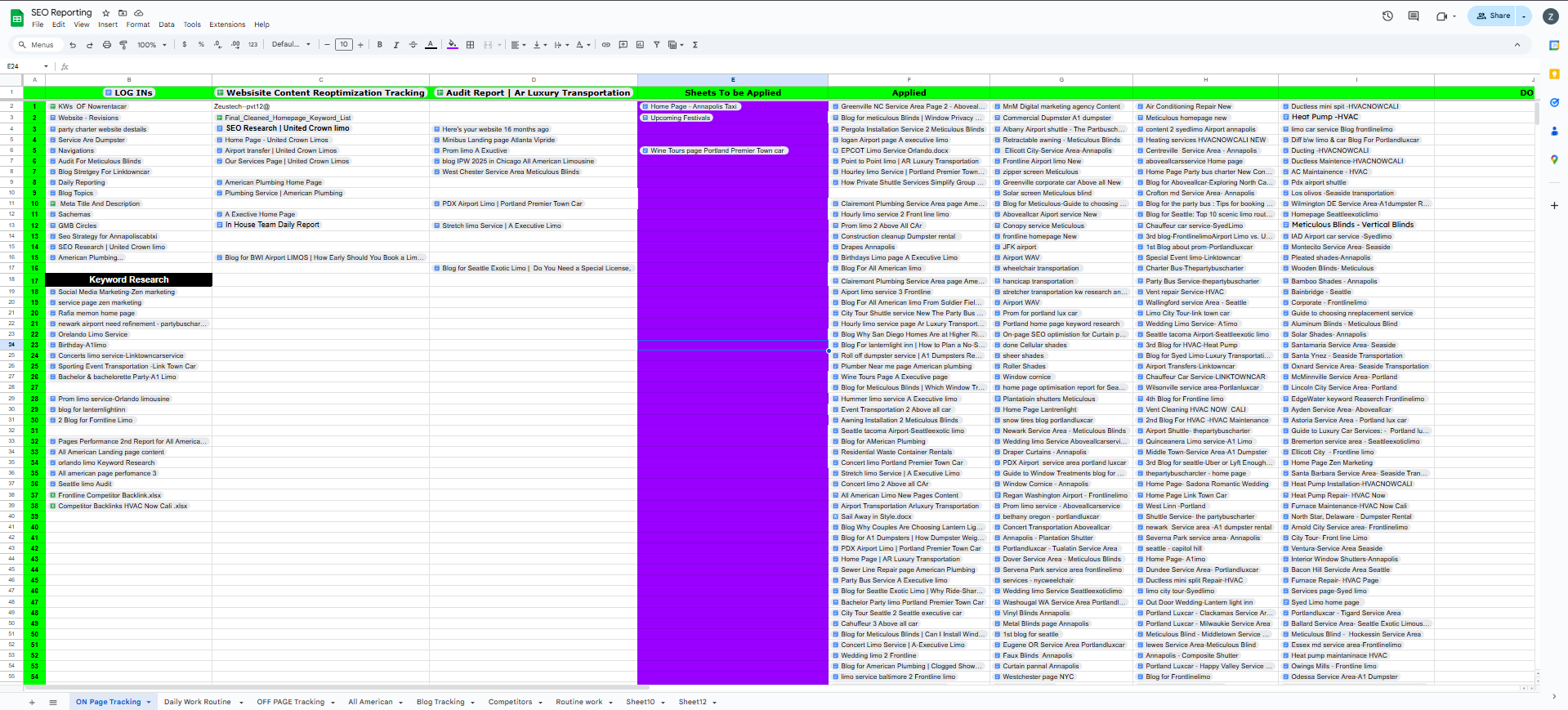Open the Blog Tracking tab arrow menu

471,703
